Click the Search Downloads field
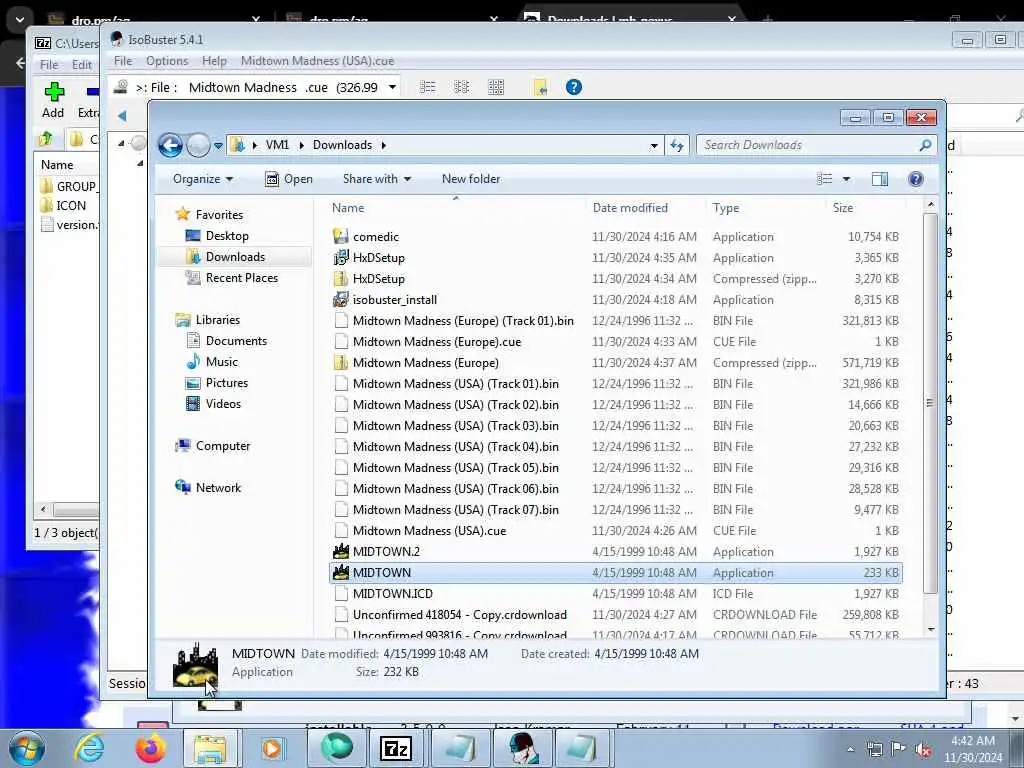This screenshot has width=1024, height=768. point(810,145)
